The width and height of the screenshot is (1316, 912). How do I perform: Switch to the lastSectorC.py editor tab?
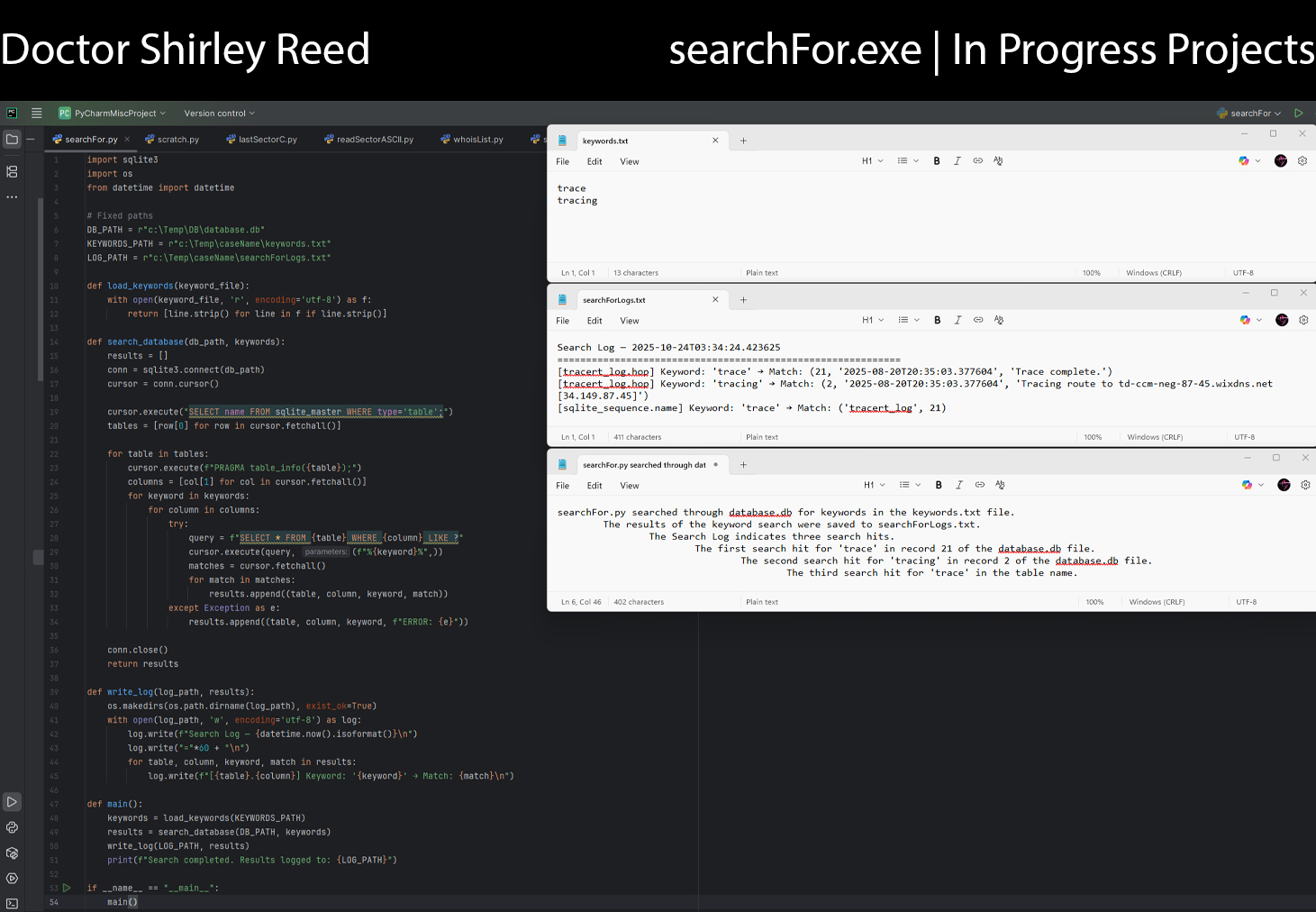tap(267, 140)
